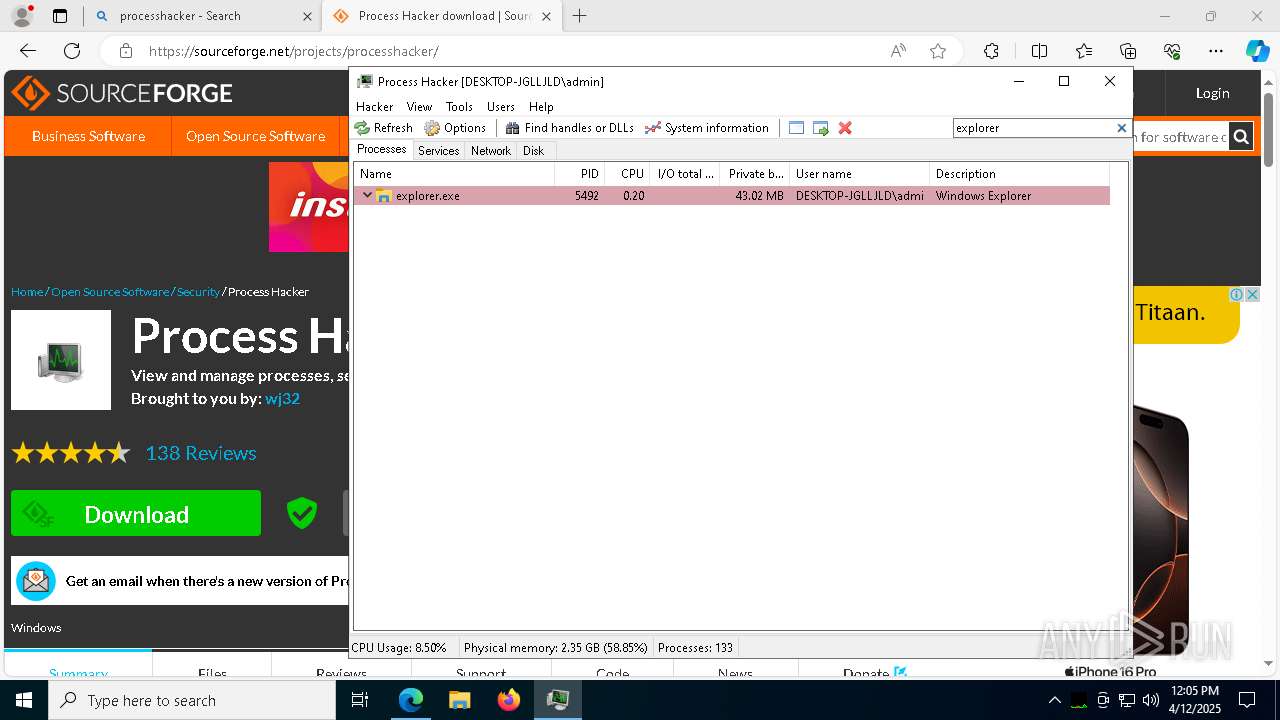Select the explorer.exe process row
This screenshot has height=720, width=1280.
point(732,196)
